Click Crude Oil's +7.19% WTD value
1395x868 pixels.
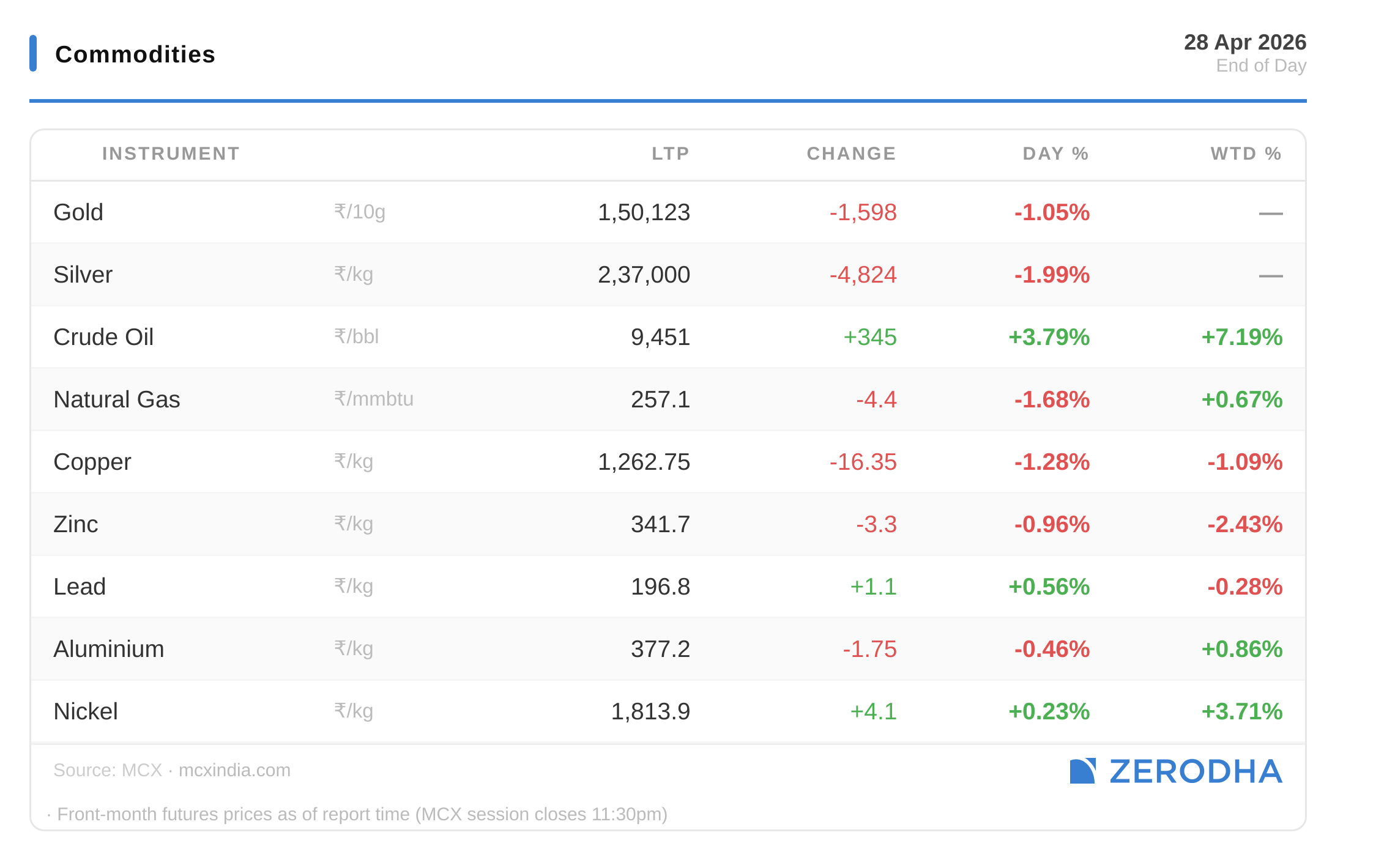coord(1241,337)
